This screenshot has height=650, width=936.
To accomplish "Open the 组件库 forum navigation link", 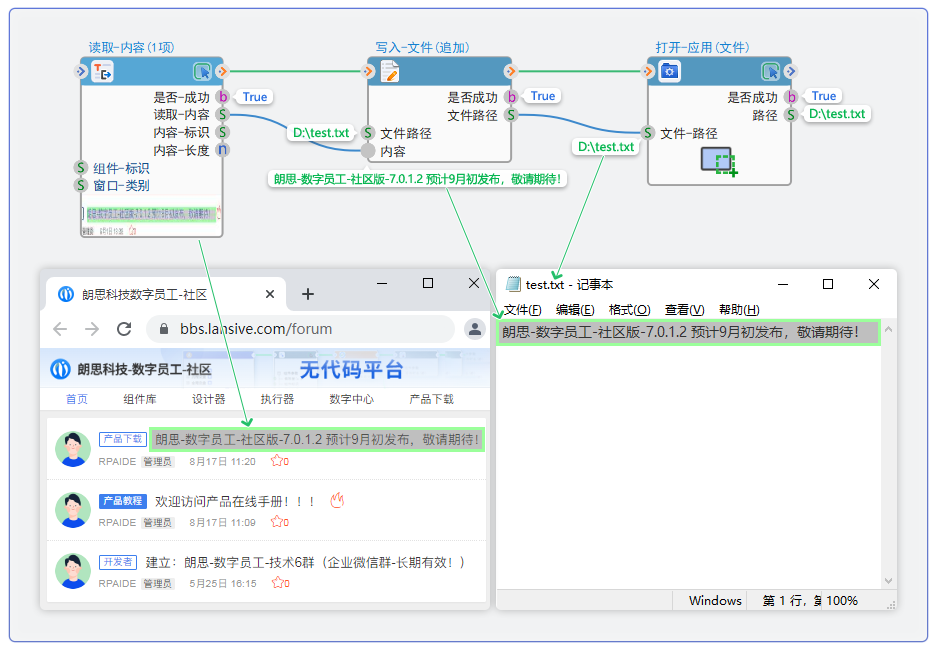I will pos(140,399).
